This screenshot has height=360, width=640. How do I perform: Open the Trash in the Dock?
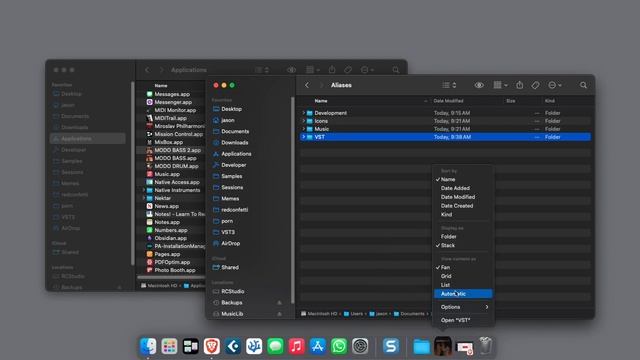coord(485,346)
